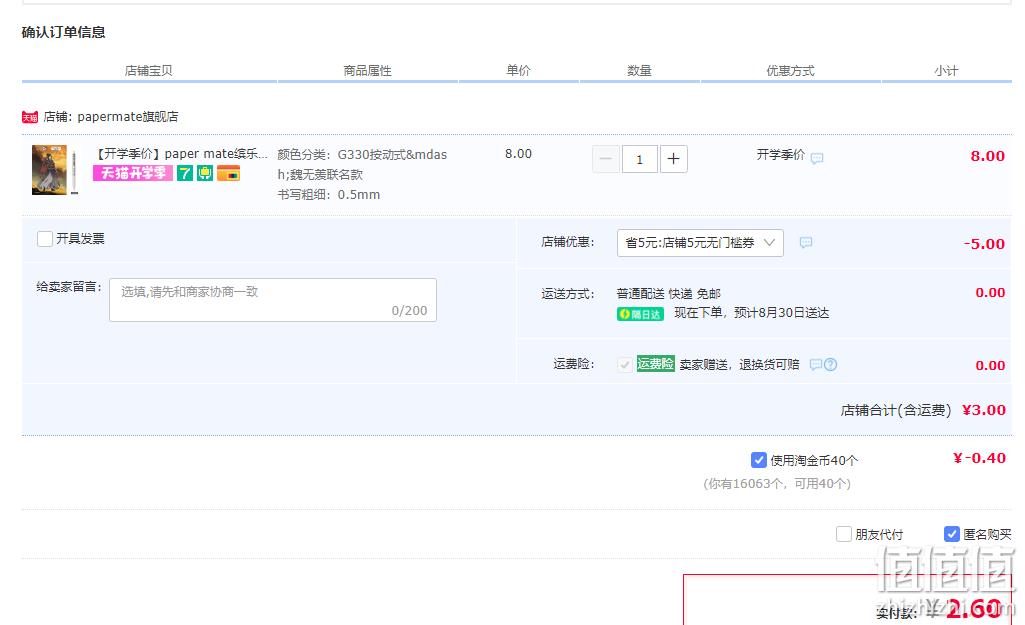Screen dimensions: 1025x625
Task: Click the ¥-0.40 coin deduction amount
Action: tap(979, 458)
